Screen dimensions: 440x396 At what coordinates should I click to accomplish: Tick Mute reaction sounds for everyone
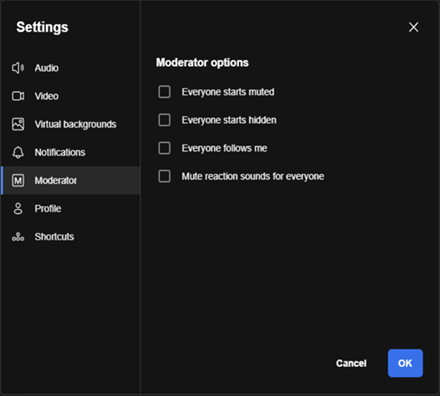coord(164,176)
